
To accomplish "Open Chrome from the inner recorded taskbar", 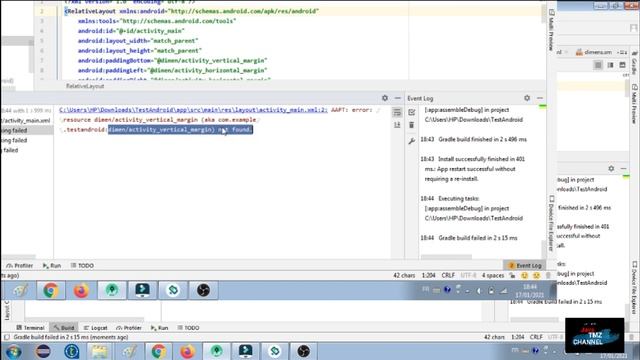I will [51, 290].
